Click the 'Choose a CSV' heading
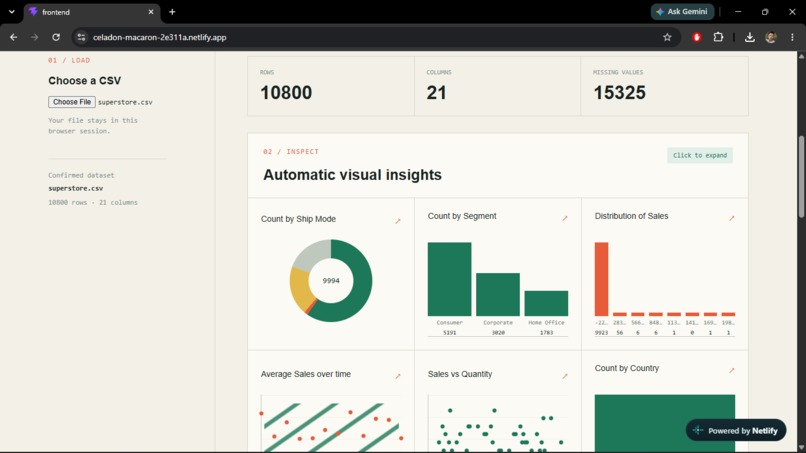The height and width of the screenshot is (453, 806). click(x=85, y=81)
